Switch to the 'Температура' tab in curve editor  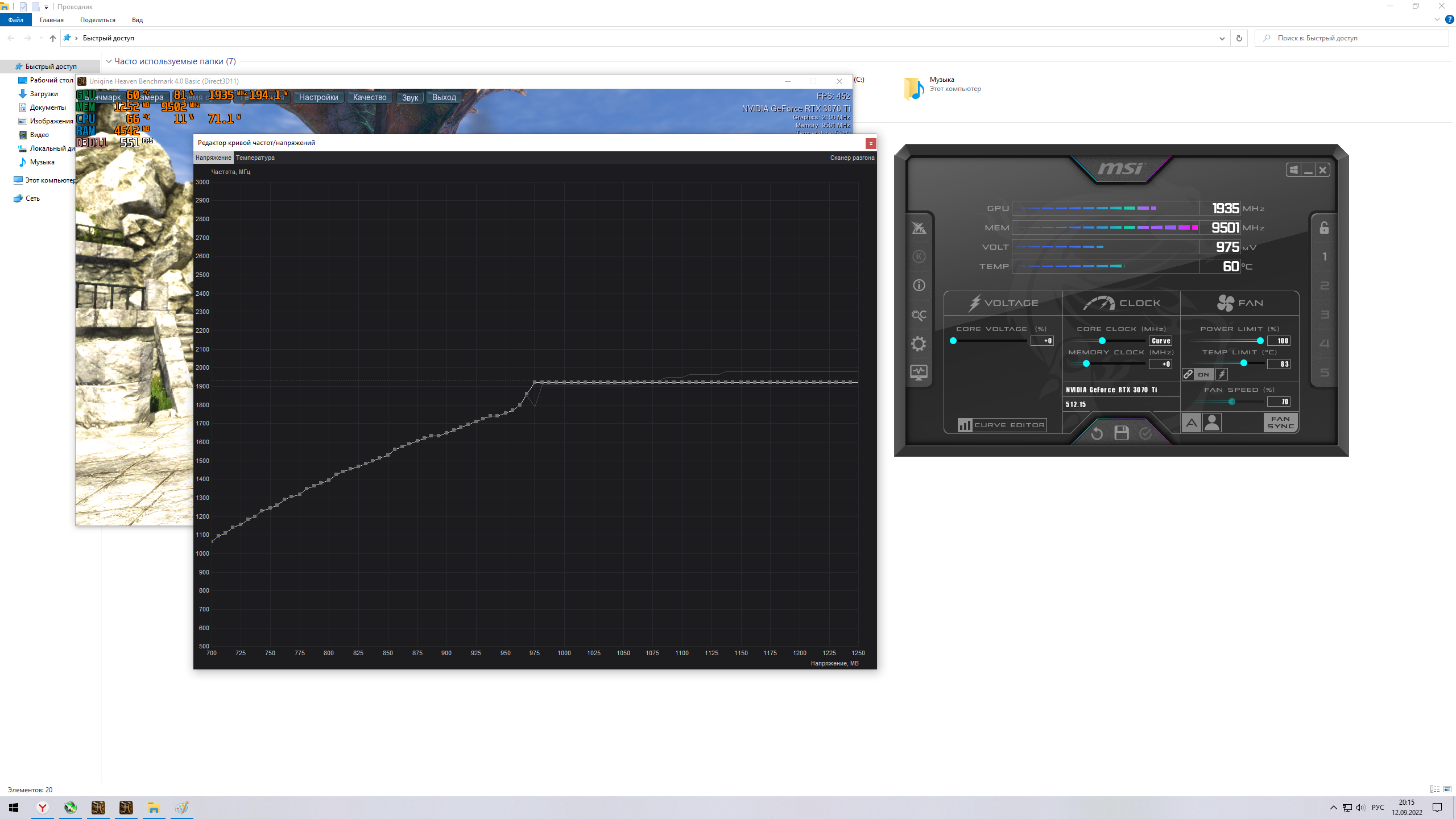coord(255,158)
